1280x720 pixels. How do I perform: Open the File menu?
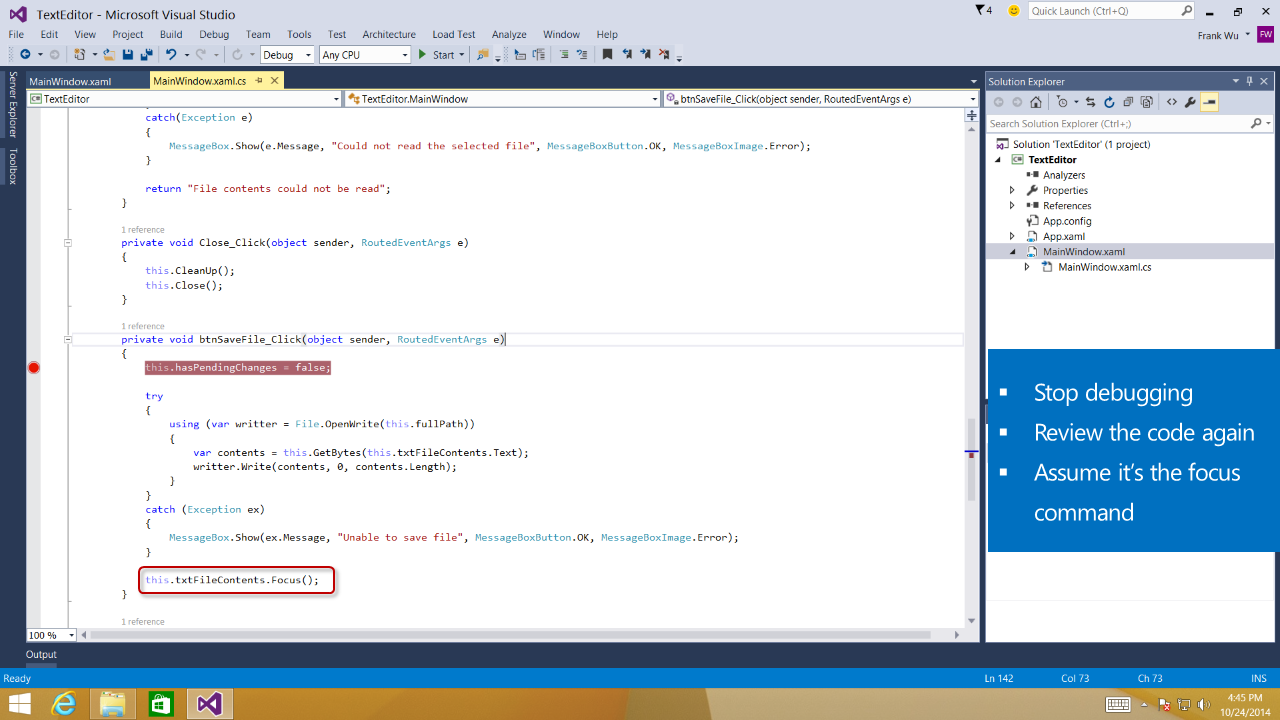click(16, 34)
